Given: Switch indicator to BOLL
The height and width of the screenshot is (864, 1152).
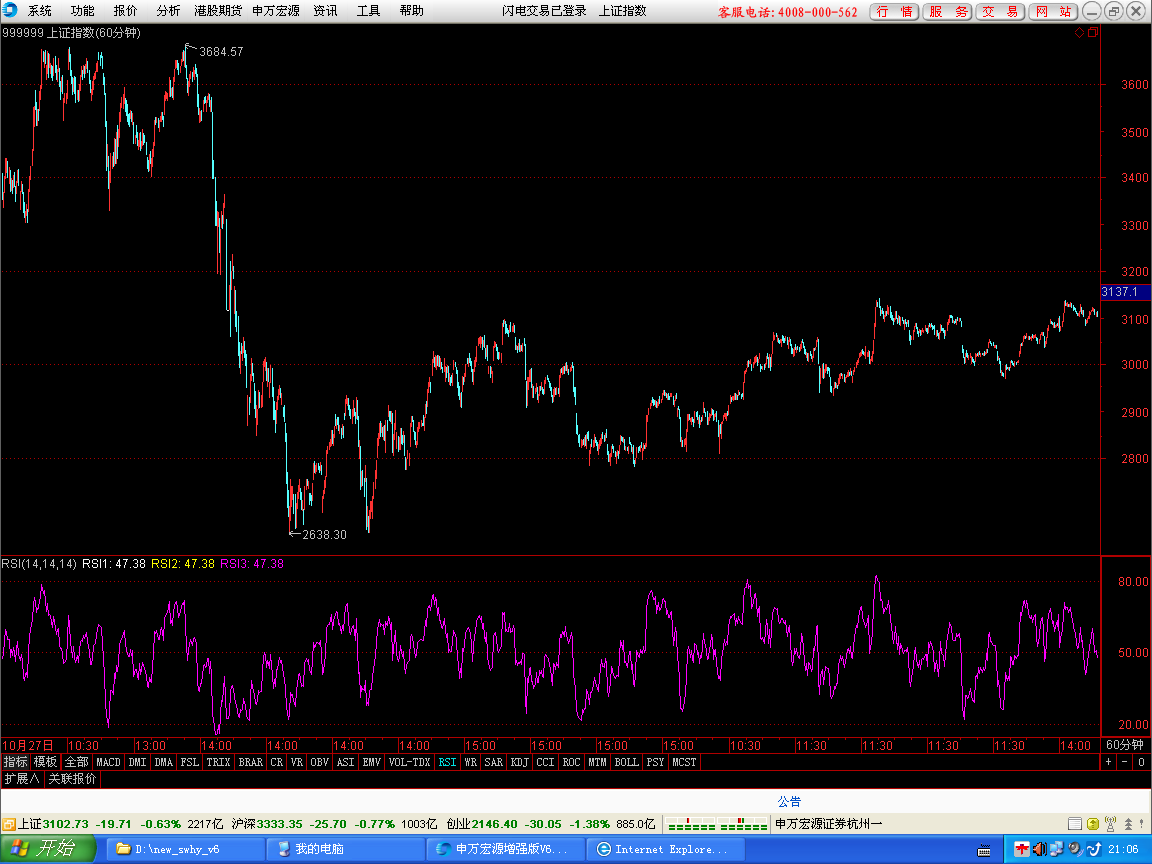Looking at the screenshot, I should (627, 762).
